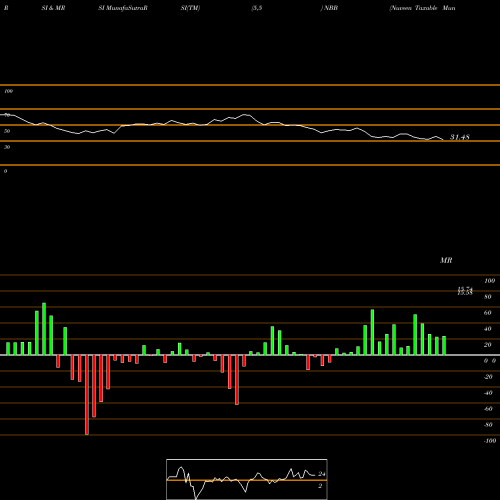Click the 'SI MunafaSutraR' header text

[x=123, y=8]
